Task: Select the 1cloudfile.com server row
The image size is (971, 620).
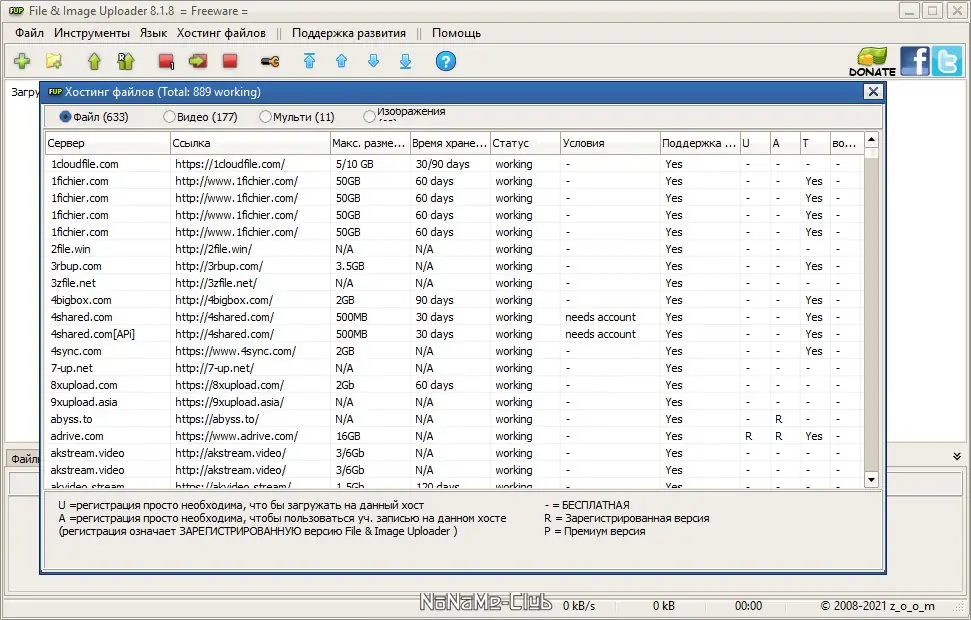Action: click(455, 164)
